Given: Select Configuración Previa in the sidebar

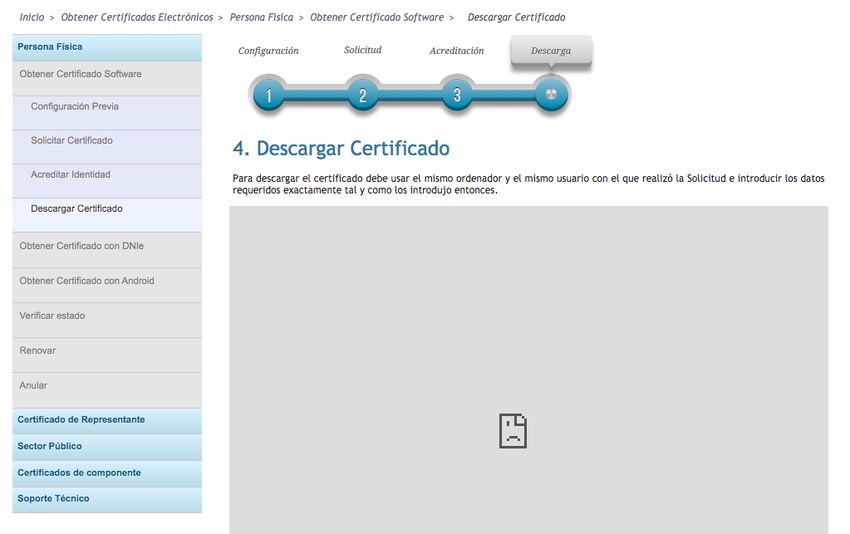Looking at the screenshot, I should tap(75, 107).
